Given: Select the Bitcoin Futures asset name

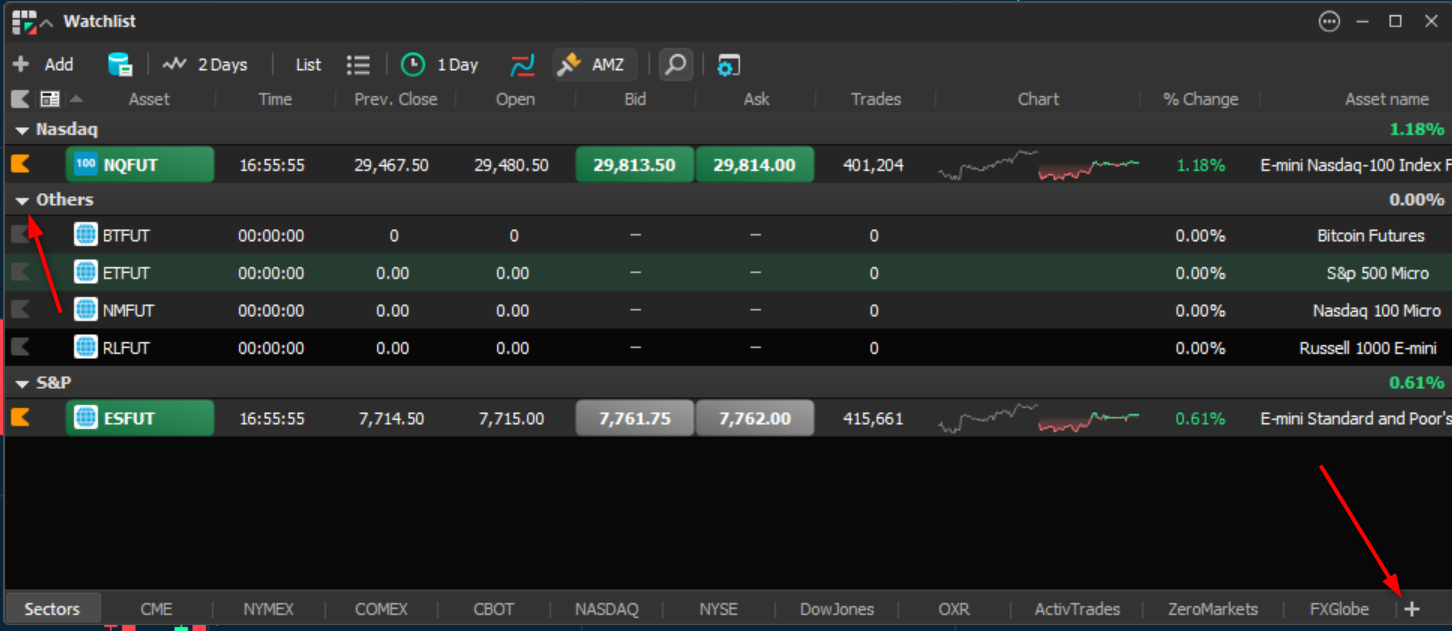Looking at the screenshot, I should (1371, 236).
